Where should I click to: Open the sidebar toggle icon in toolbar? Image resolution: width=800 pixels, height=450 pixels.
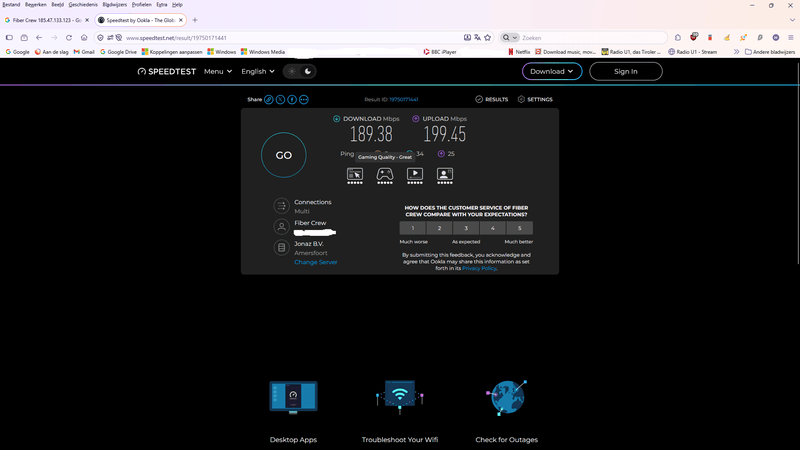click(x=9, y=38)
